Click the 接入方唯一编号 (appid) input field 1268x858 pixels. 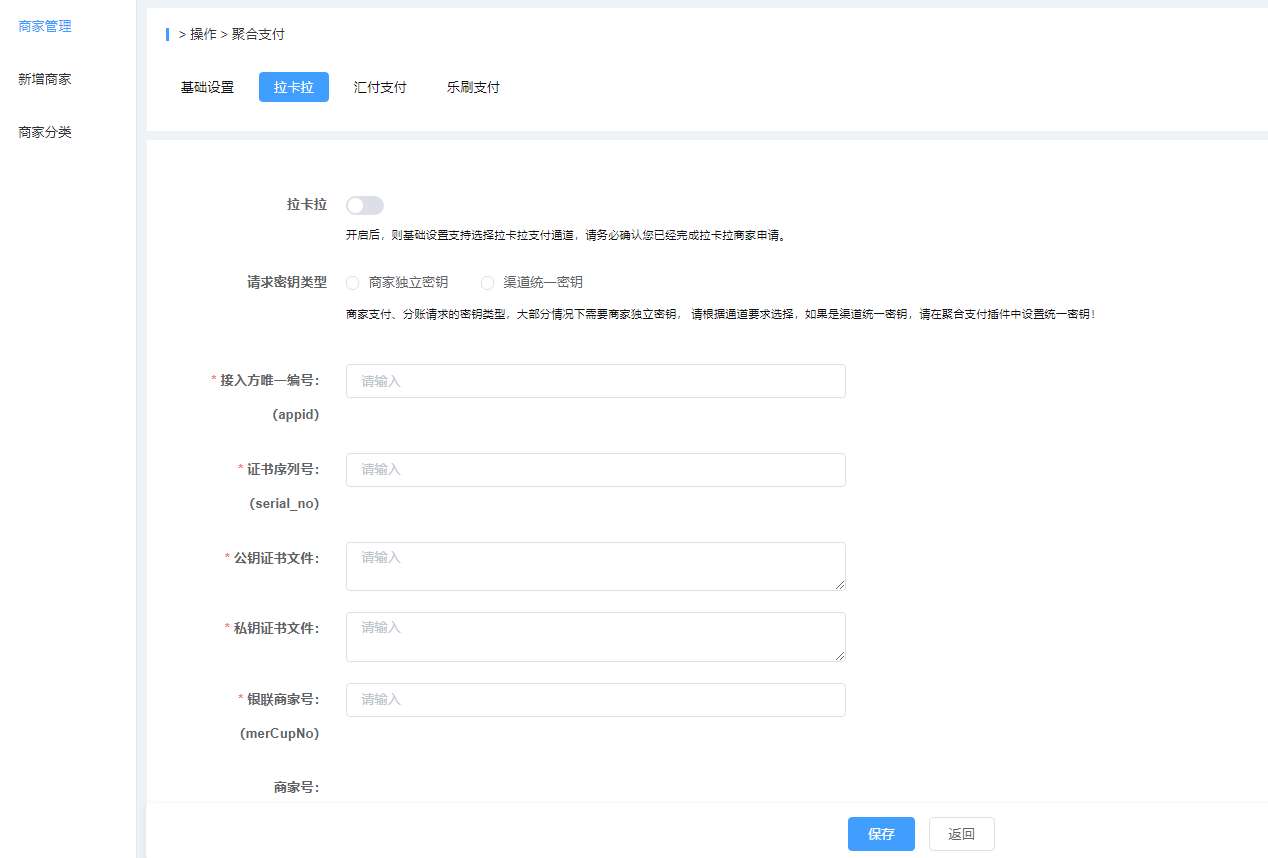[595, 381]
